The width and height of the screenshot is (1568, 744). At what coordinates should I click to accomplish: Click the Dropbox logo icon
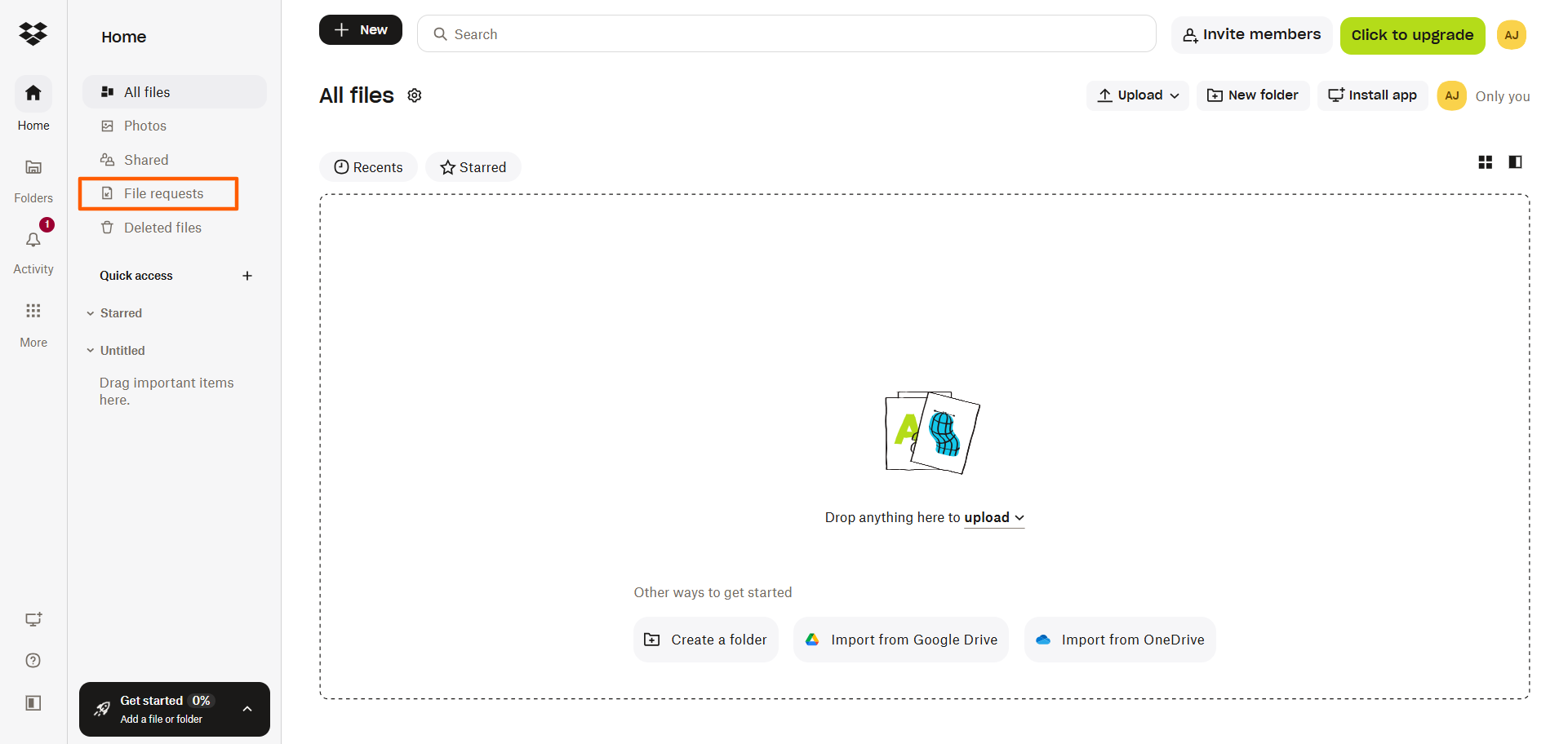(x=33, y=33)
